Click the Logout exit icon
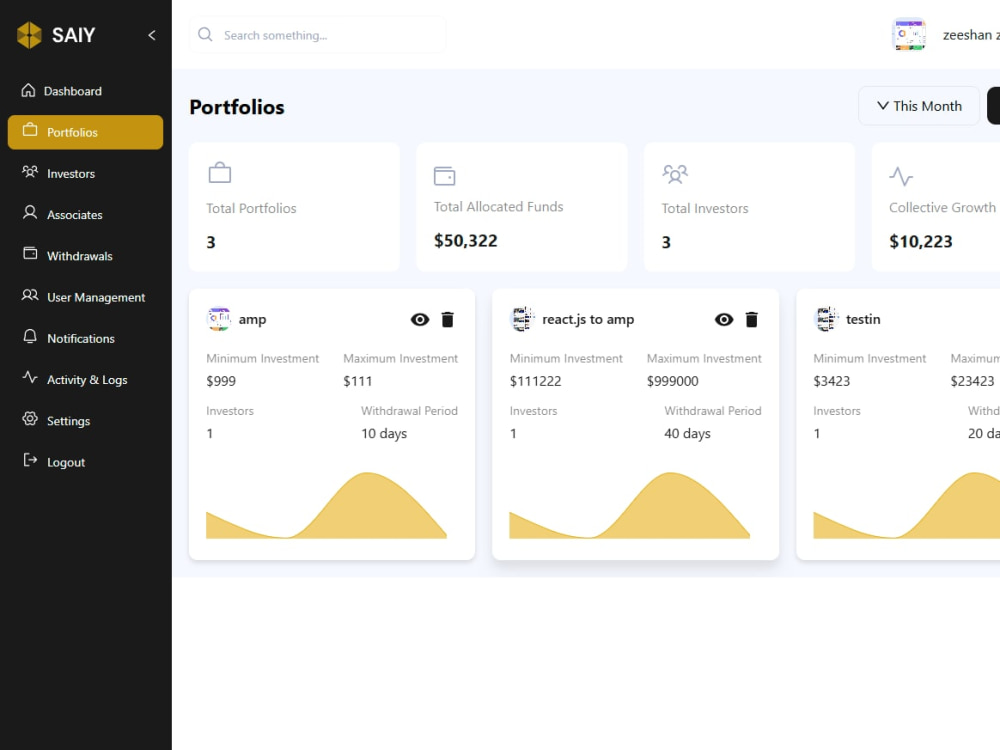Screen dimensions: 1000x750 30,460
